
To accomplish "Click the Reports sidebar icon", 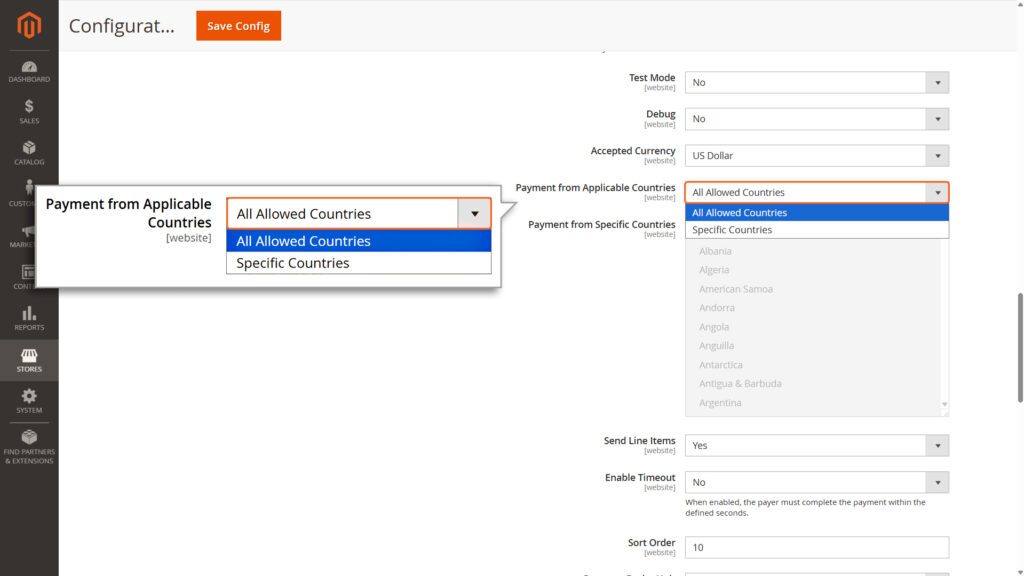I will (29, 318).
